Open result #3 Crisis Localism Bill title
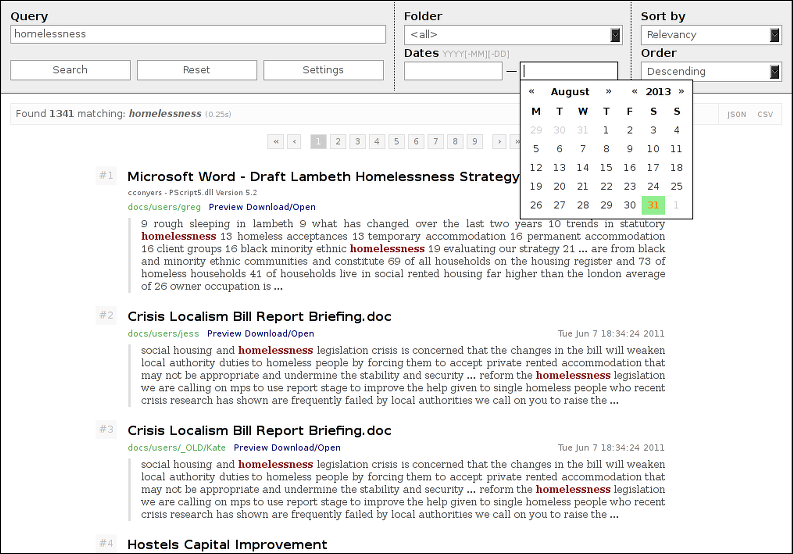Viewport: 793px width, 554px height. tap(259, 431)
